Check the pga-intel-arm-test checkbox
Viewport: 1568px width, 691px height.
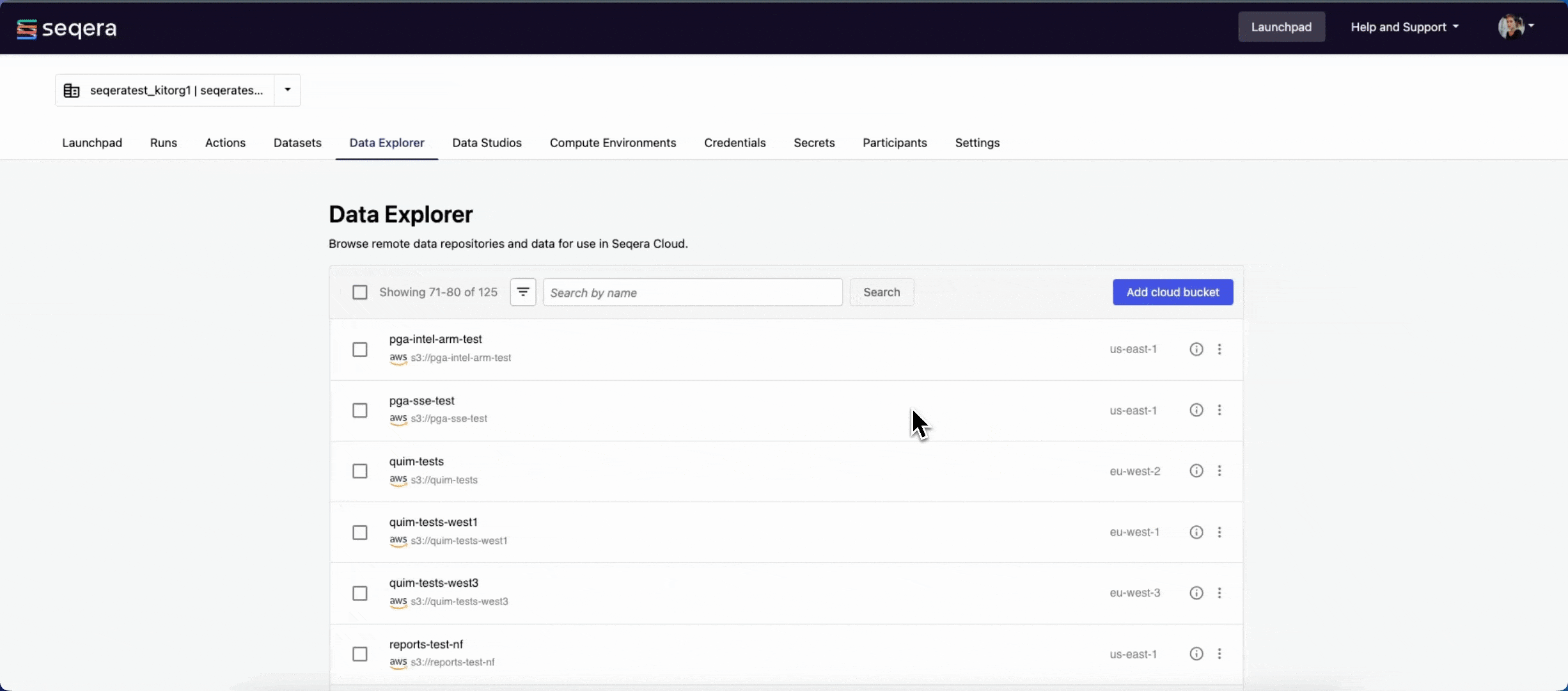360,349
